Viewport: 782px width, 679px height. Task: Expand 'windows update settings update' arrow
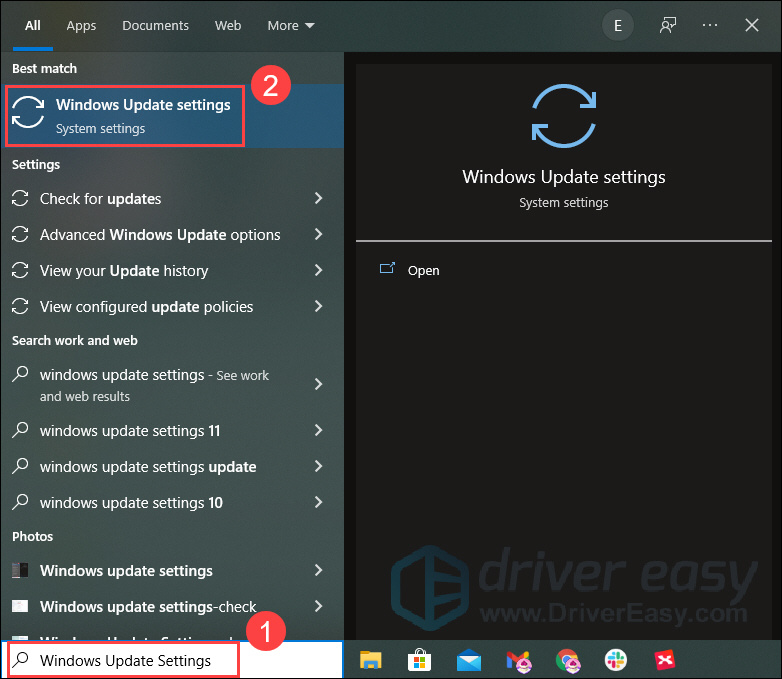click(318, 466)
